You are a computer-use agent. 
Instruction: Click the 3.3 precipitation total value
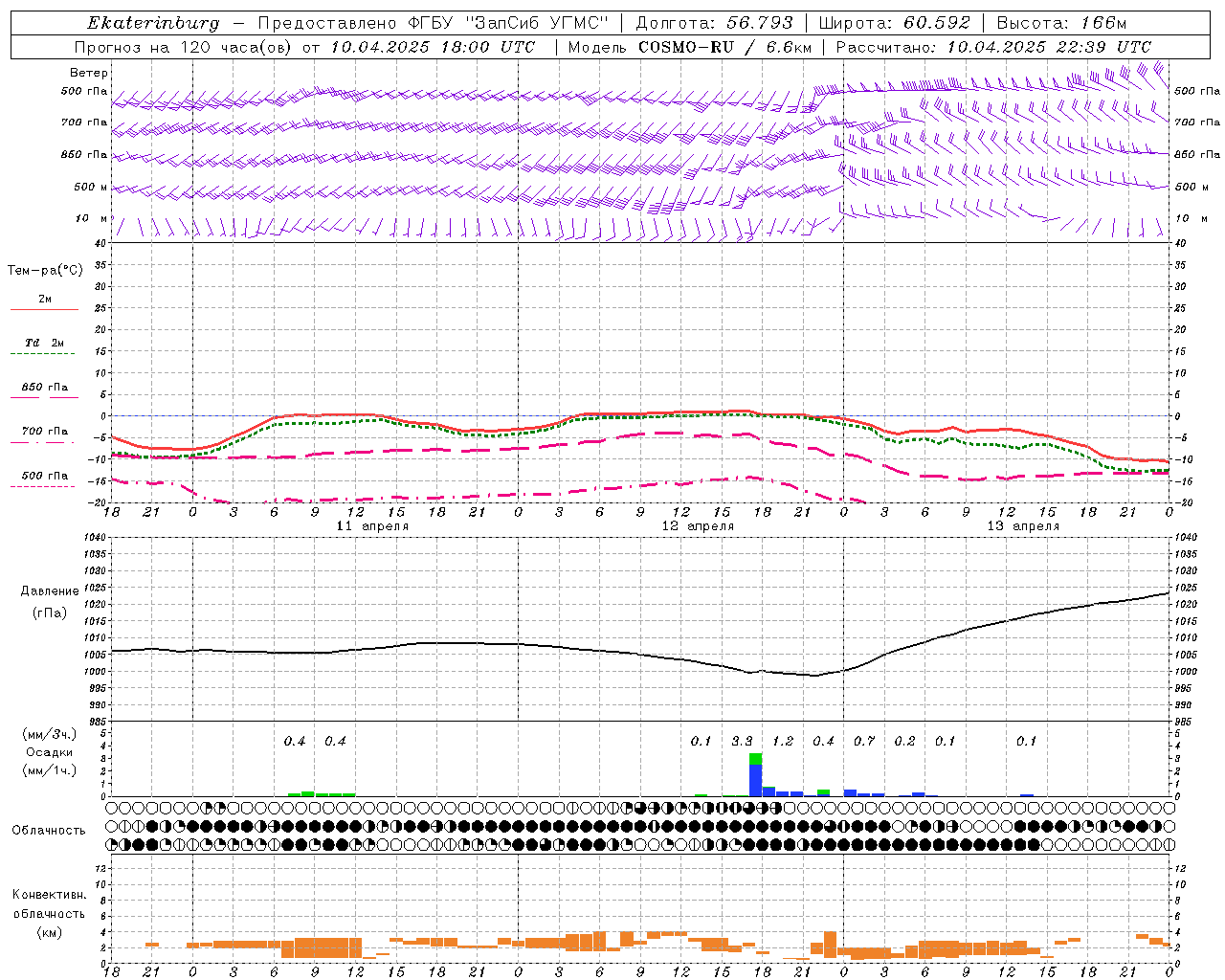coord(742,741)
